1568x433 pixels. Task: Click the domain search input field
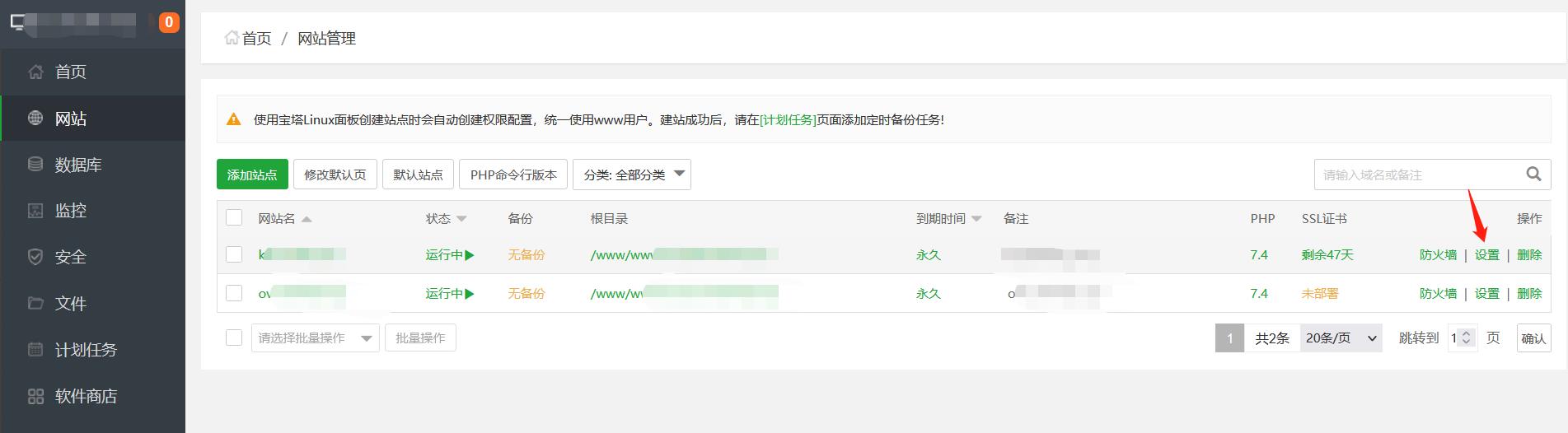pos(1417,175)
